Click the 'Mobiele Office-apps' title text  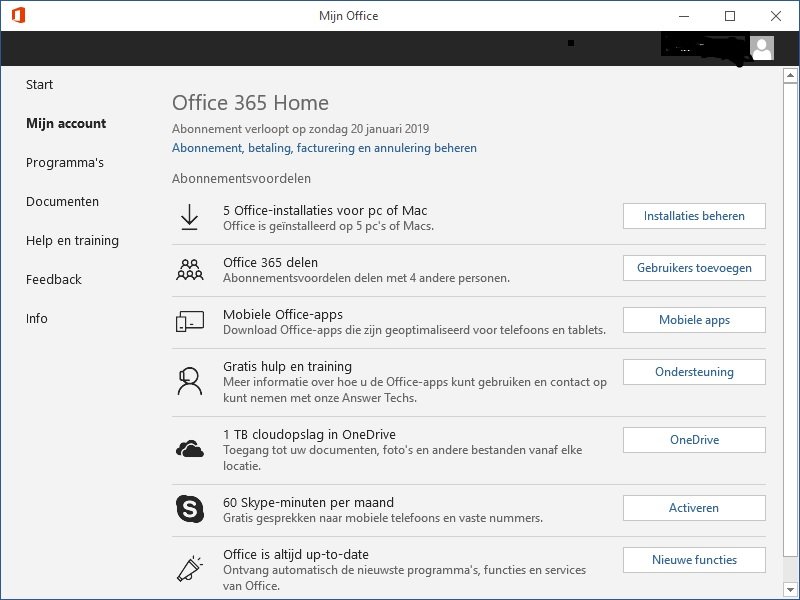pos(283,314)
